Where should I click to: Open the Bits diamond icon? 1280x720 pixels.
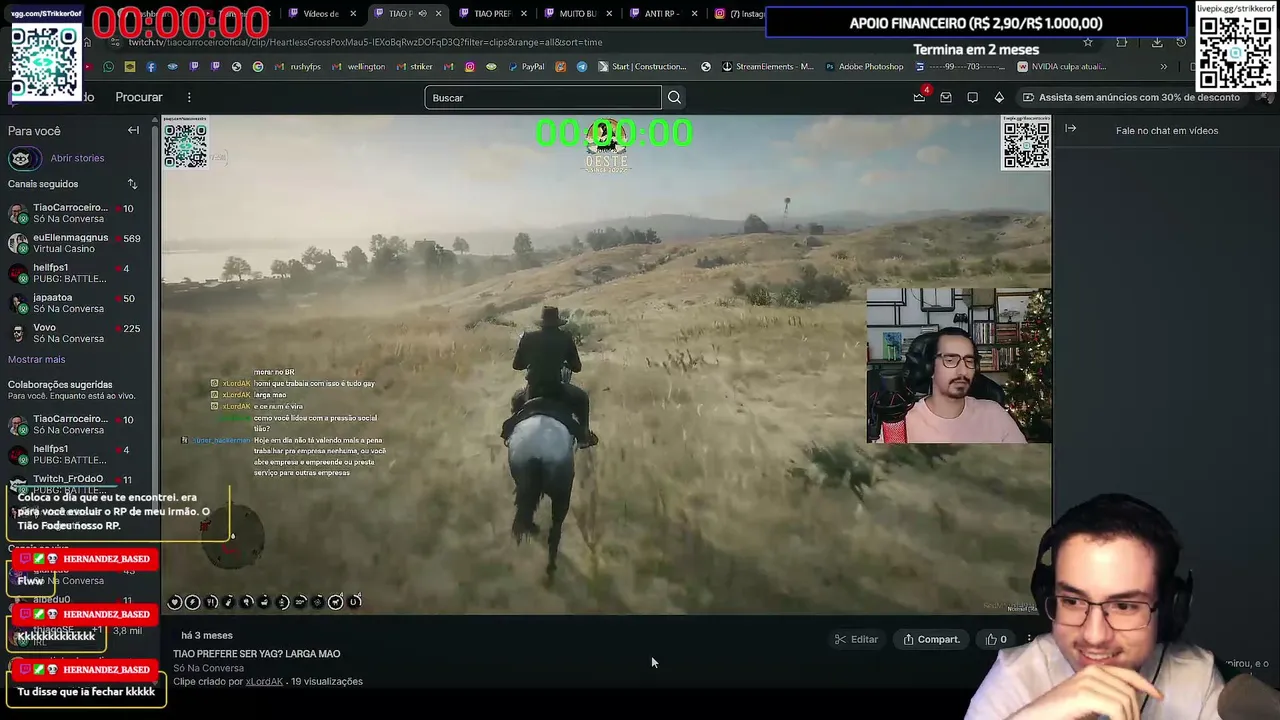pyautogui.click(x=999, y=97)
